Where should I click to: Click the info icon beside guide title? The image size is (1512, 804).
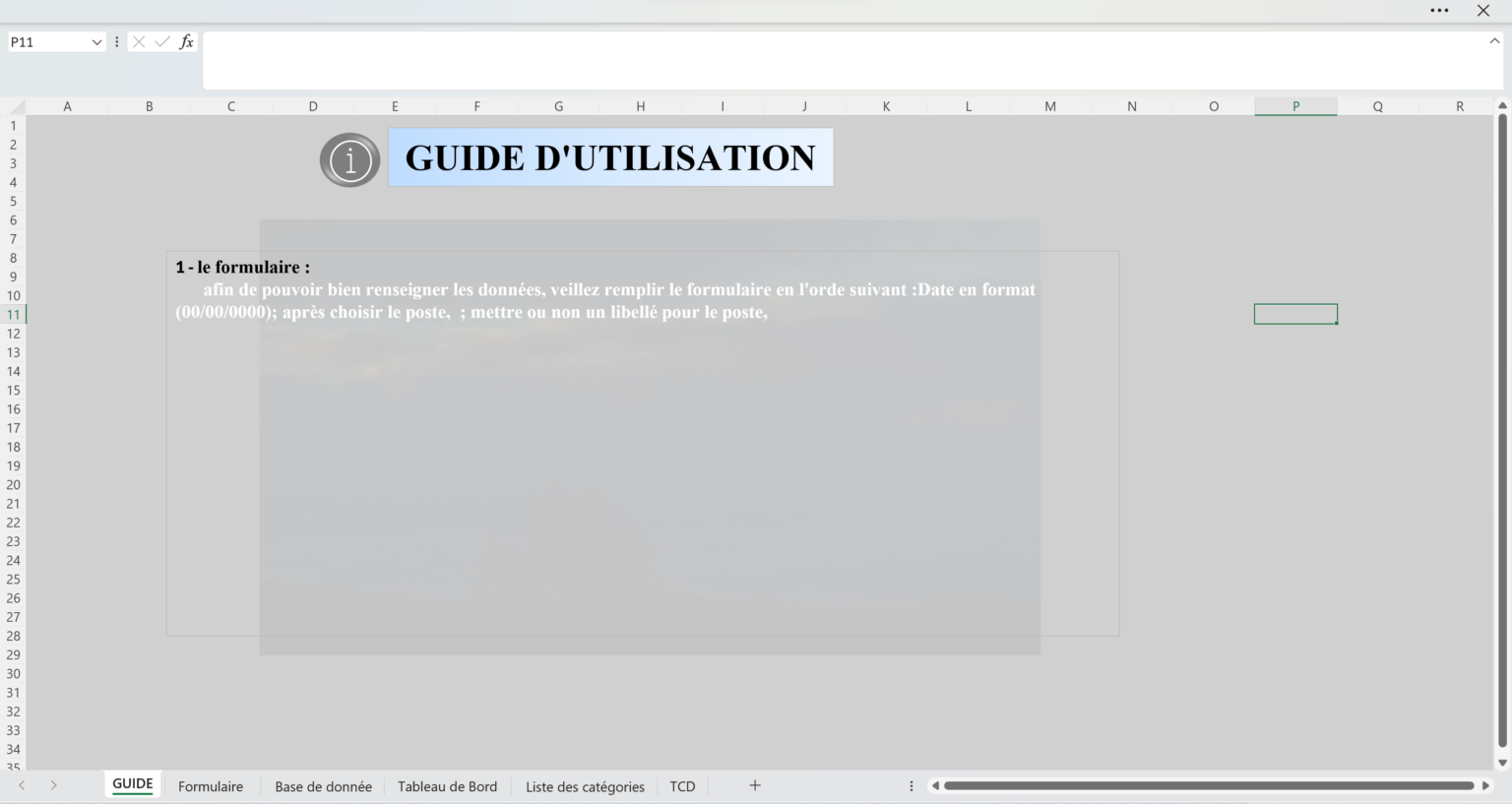pos(349,159)
